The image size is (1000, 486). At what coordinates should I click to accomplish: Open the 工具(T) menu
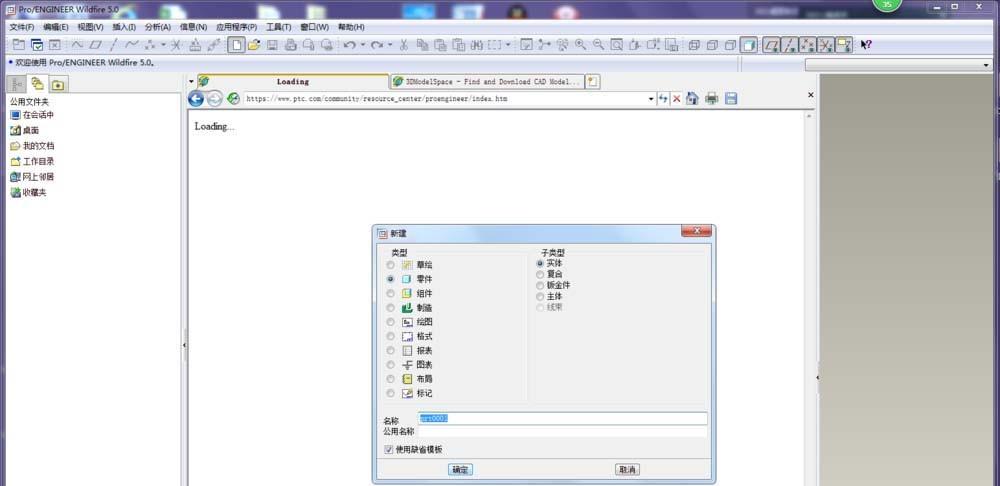(279, 27)
